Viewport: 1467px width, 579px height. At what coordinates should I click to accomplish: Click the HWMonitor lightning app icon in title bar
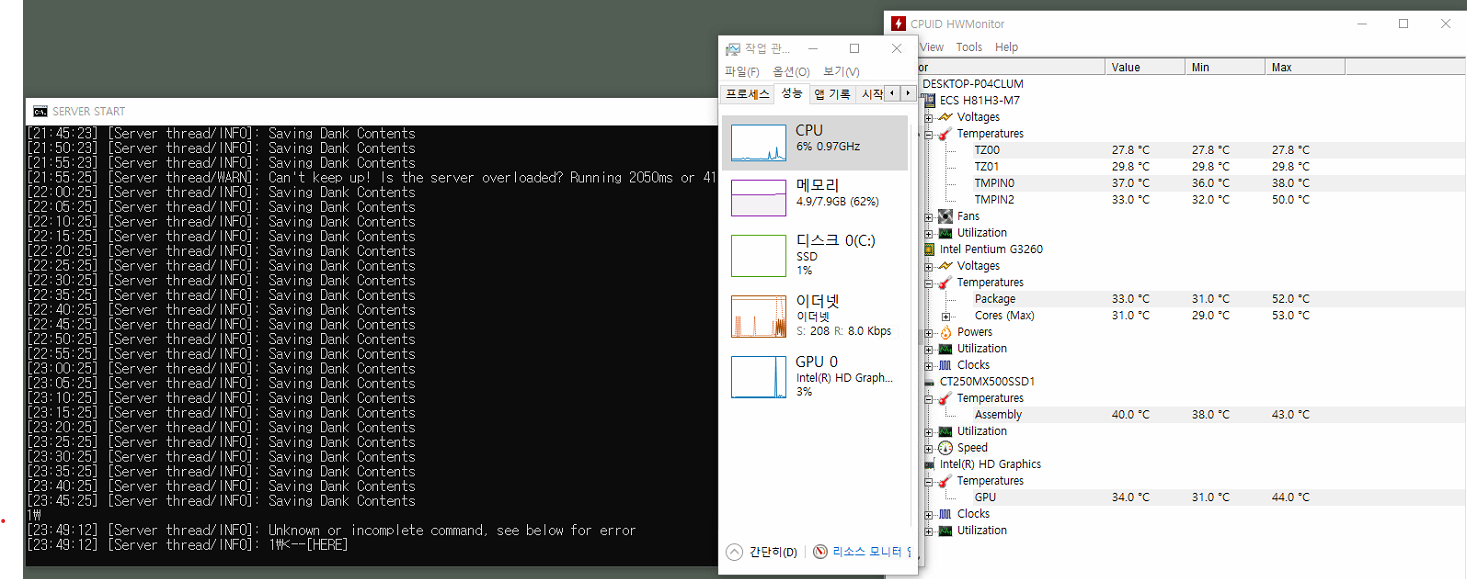(x=898, y=24)
